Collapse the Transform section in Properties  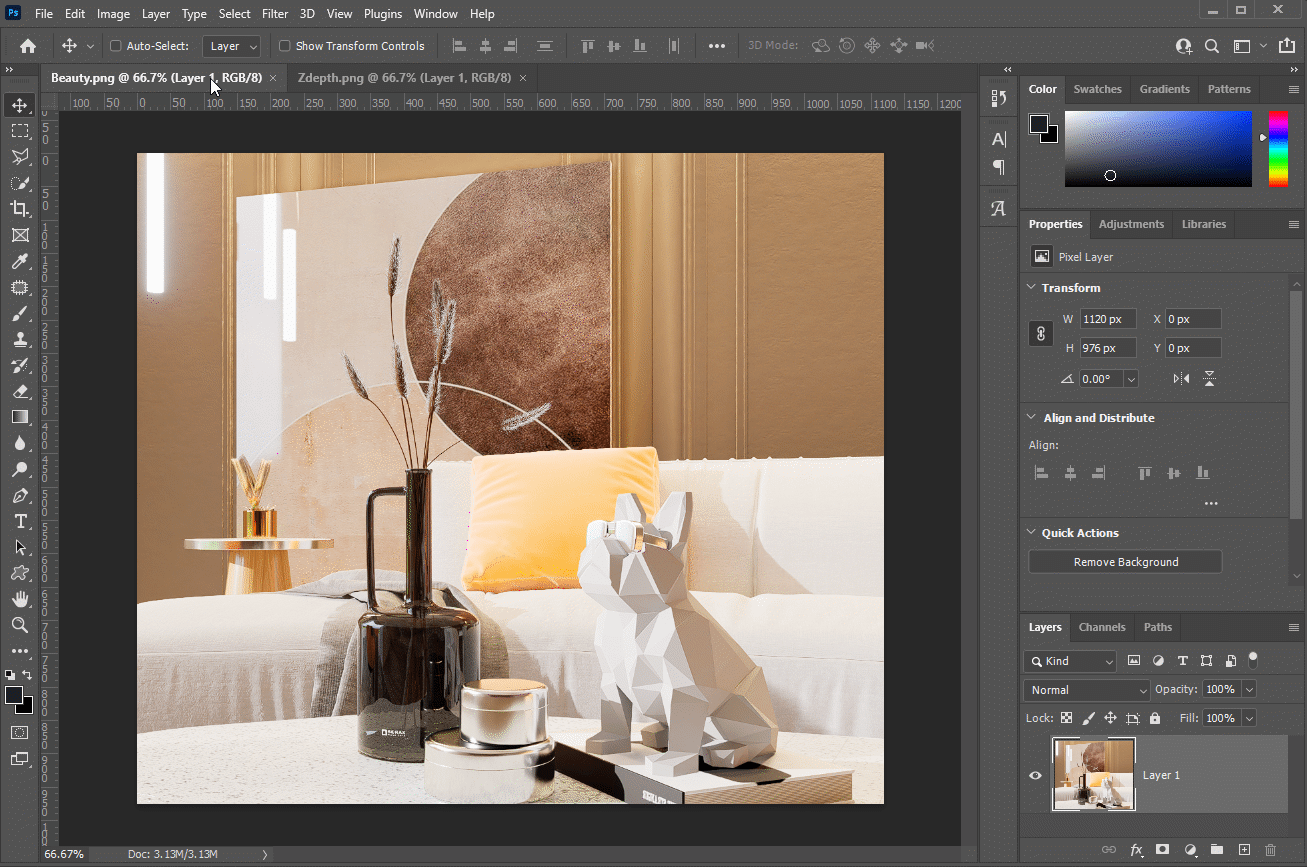(1032, 288)
